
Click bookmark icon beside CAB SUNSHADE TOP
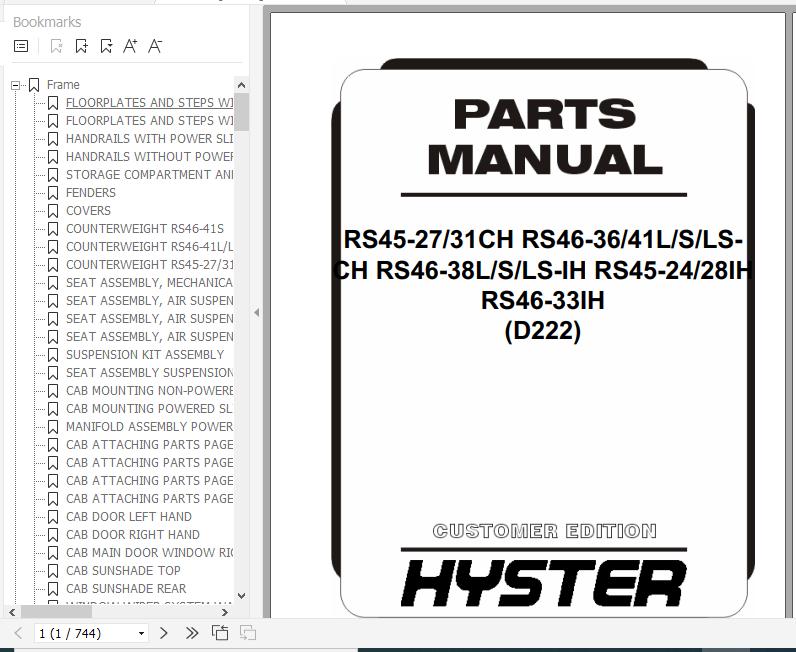(x=53, y=571)
